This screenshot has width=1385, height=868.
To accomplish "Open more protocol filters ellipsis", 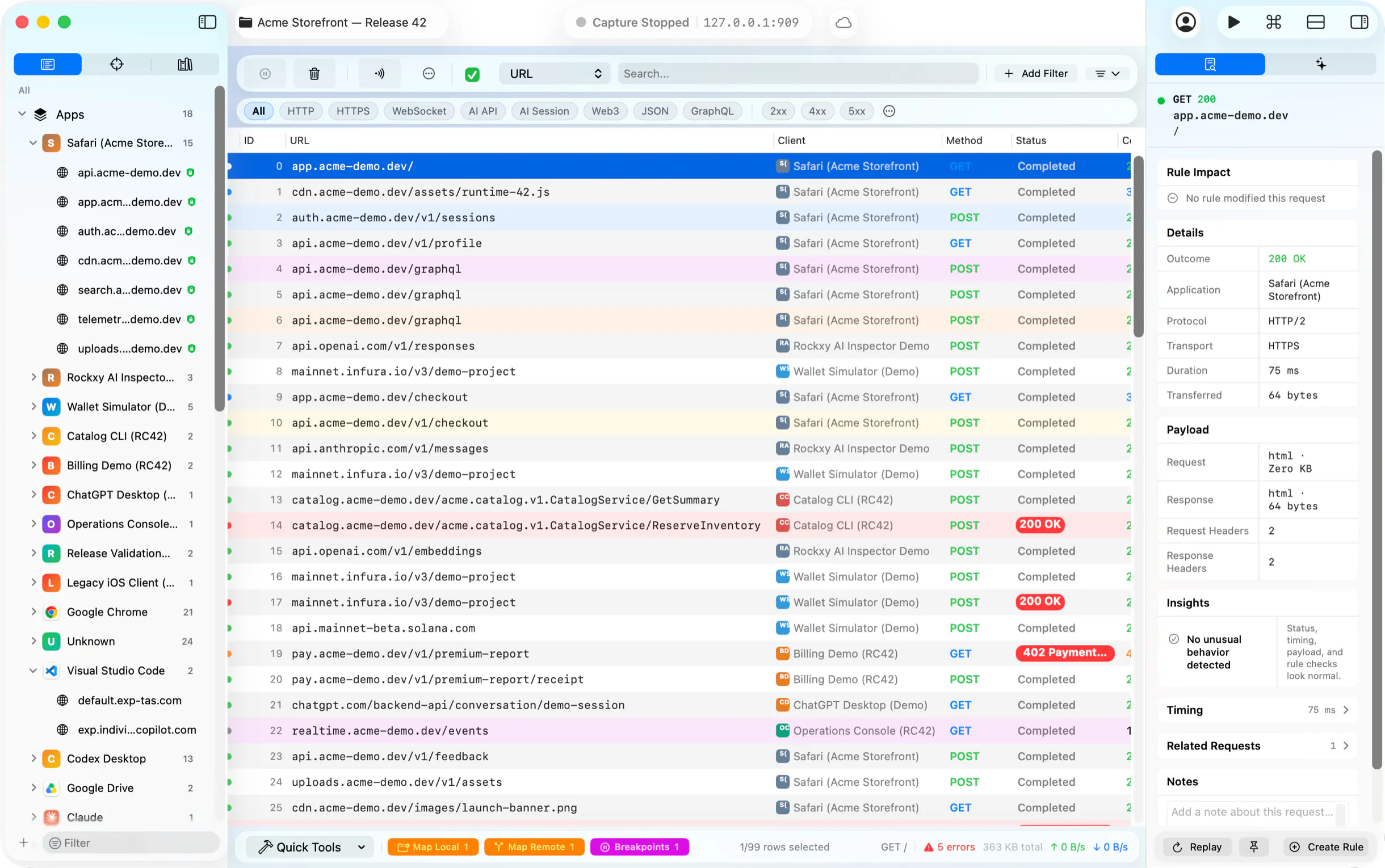I will click(x=889, y=111).
